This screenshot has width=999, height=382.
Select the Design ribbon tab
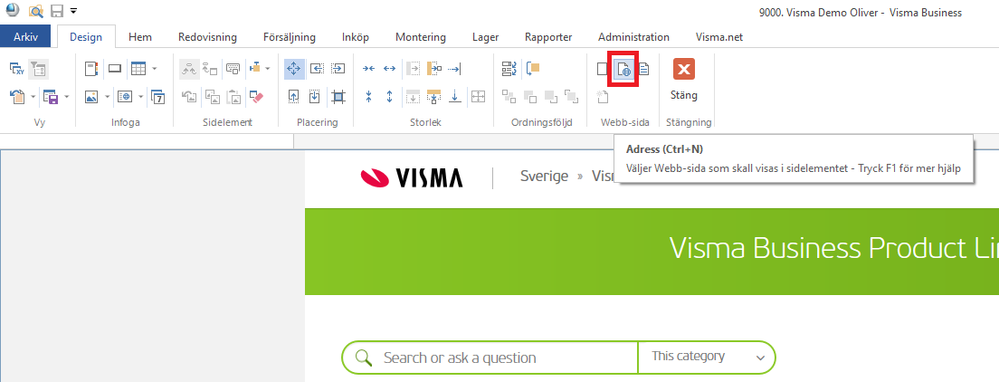point(86,38)
